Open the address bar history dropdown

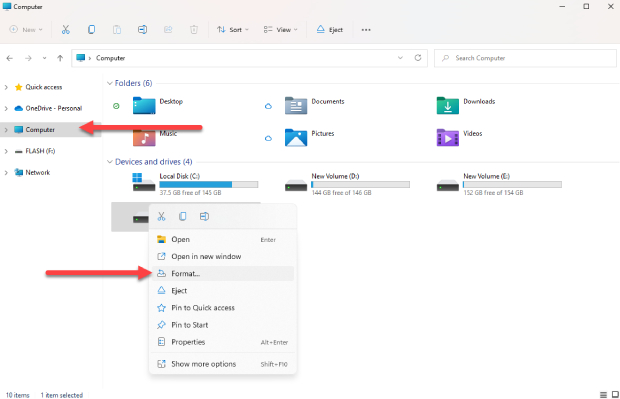(x=400, y=58)
